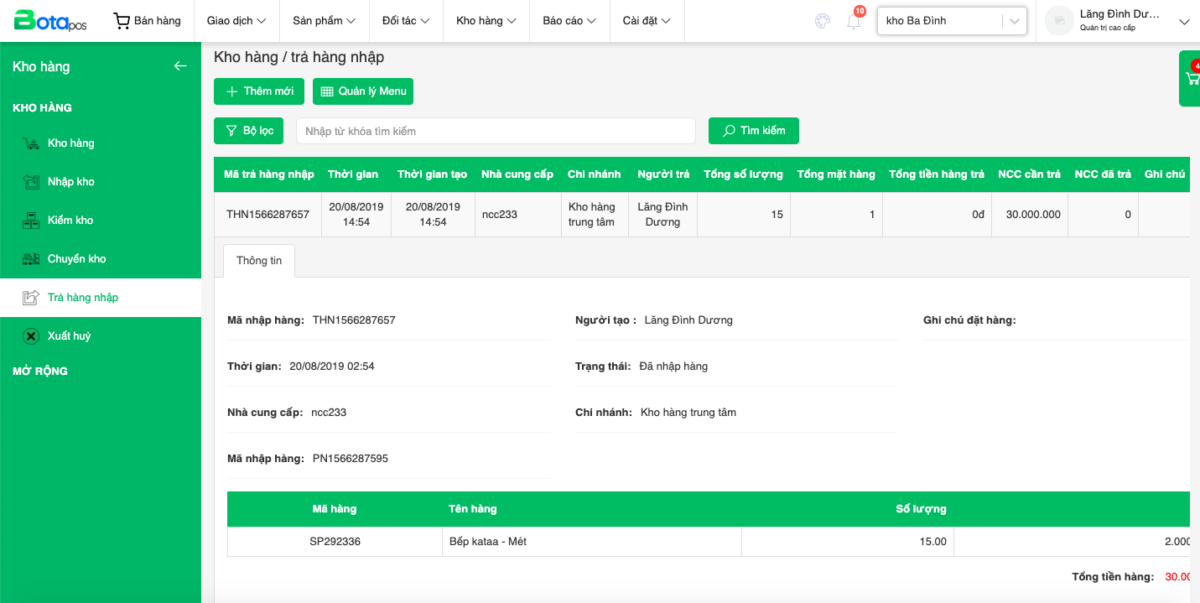Click the Thêm mới button
1200x603 pixels.
pyautogui.click(x=259, y=91)
